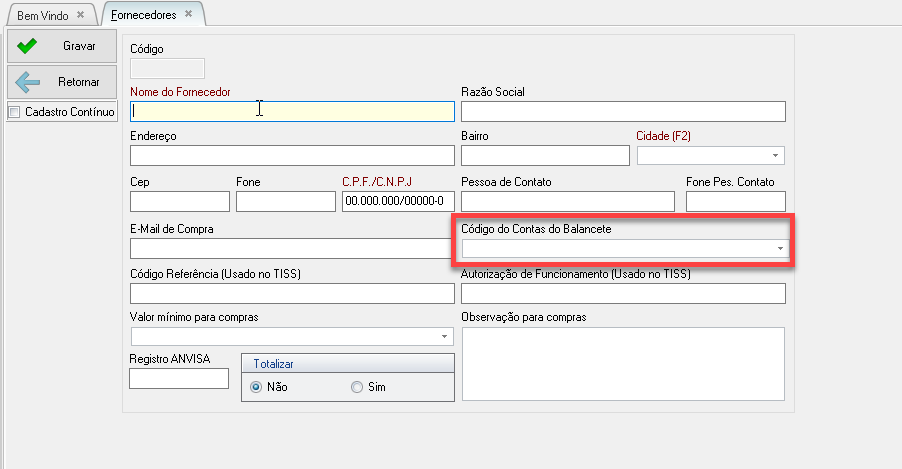Open Valor mínimo para compras dropdown
902x469 pixels.
pos(444,337)
